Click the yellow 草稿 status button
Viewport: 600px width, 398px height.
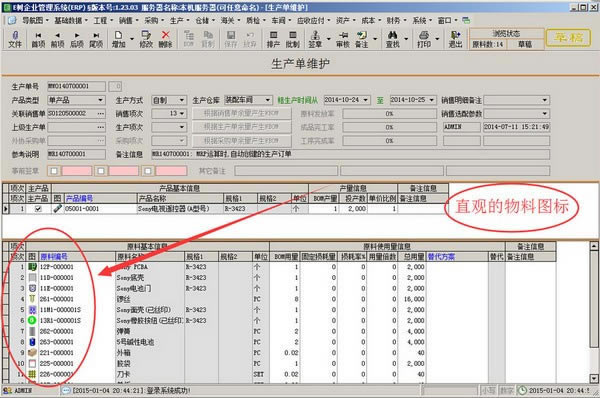click(568, 38)
